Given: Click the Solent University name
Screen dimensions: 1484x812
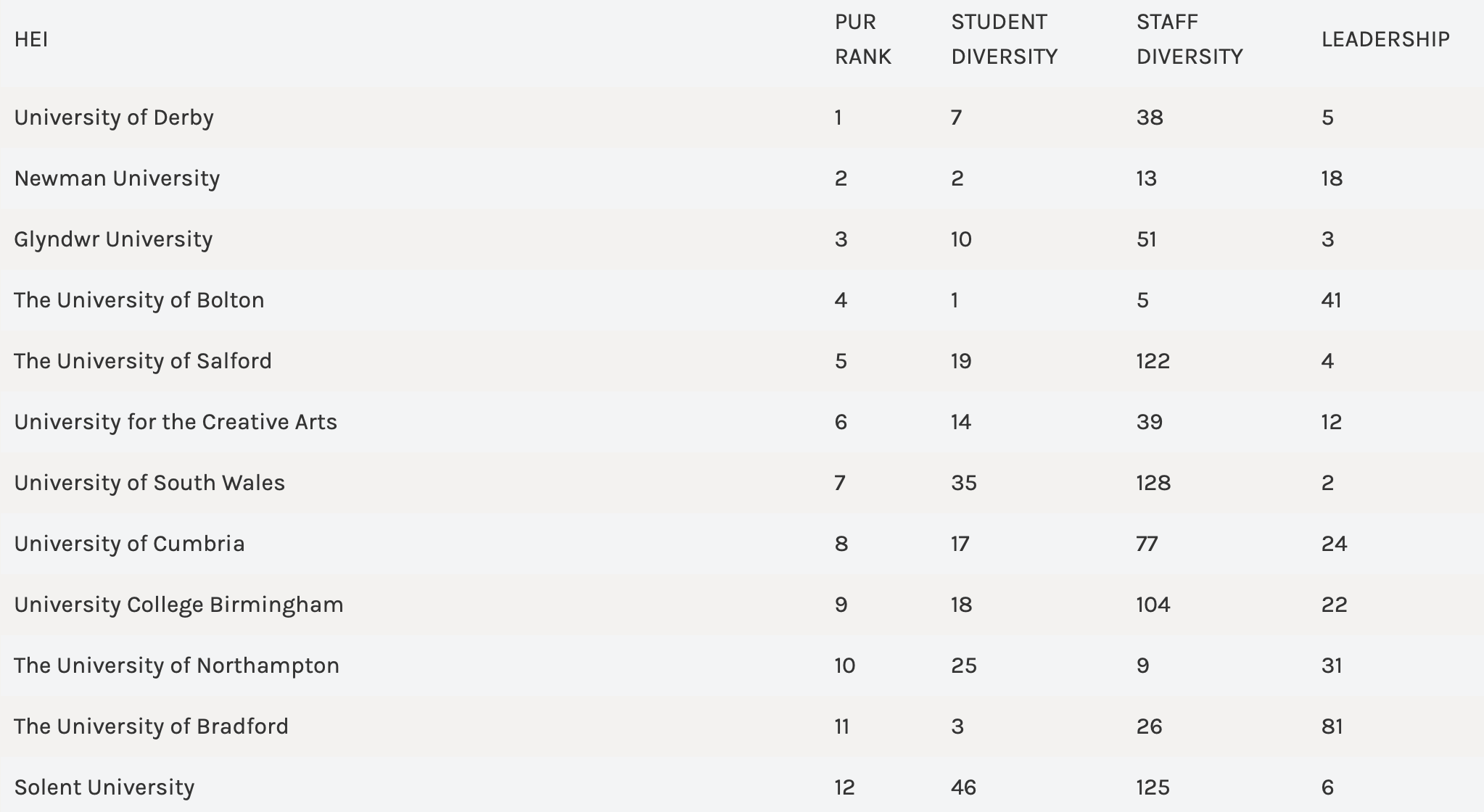Looking at the screenshot, I should 104,787.
